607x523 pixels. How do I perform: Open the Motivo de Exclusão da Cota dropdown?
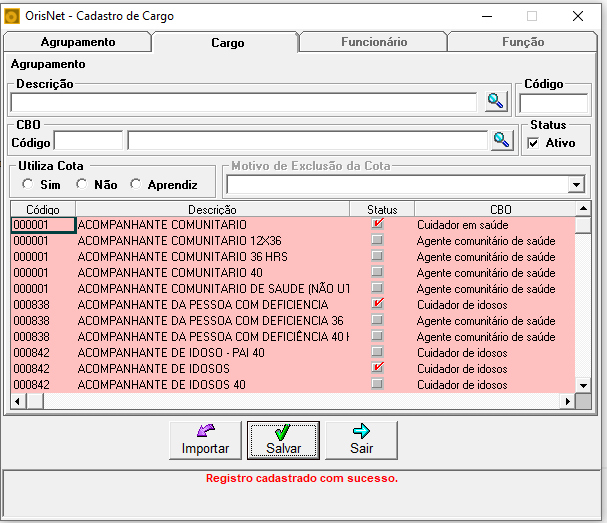pos(576,185)
